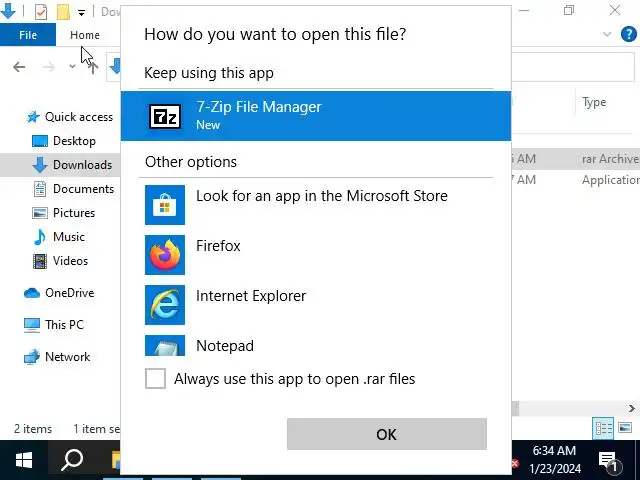Open Documents in the sidebar

pyautogui.click(x=74, y=189)
